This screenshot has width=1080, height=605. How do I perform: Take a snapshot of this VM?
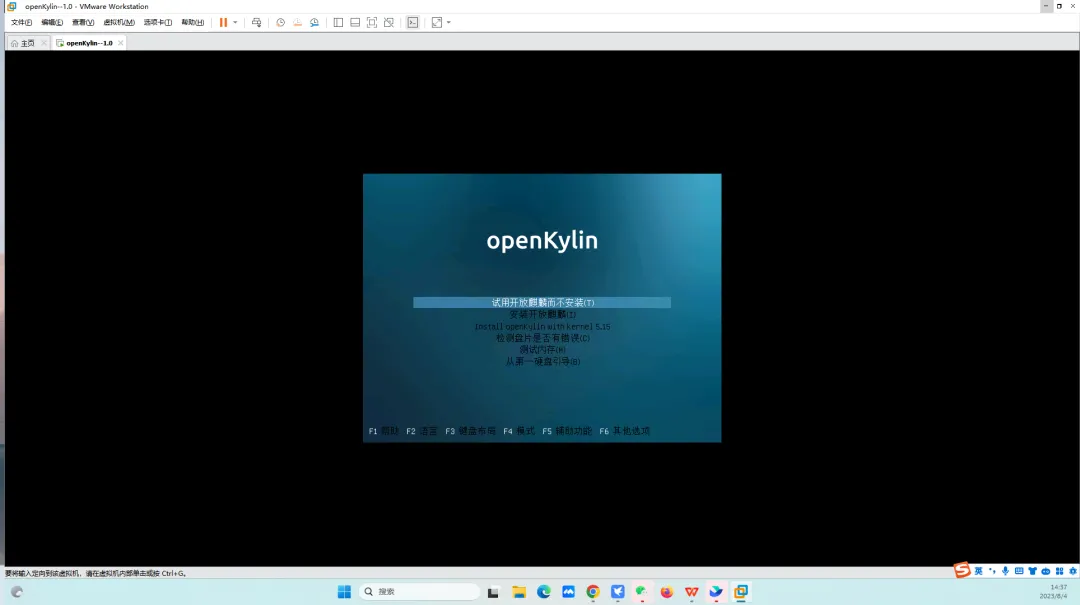point(280,23)
